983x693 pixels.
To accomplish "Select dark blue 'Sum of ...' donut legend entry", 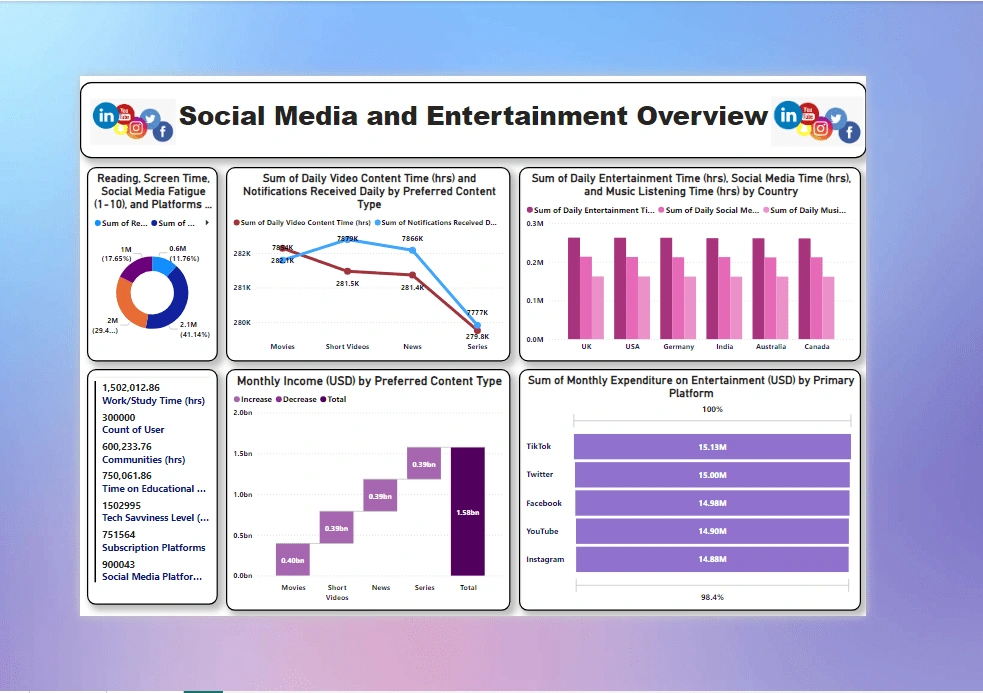I will point(172,223).
